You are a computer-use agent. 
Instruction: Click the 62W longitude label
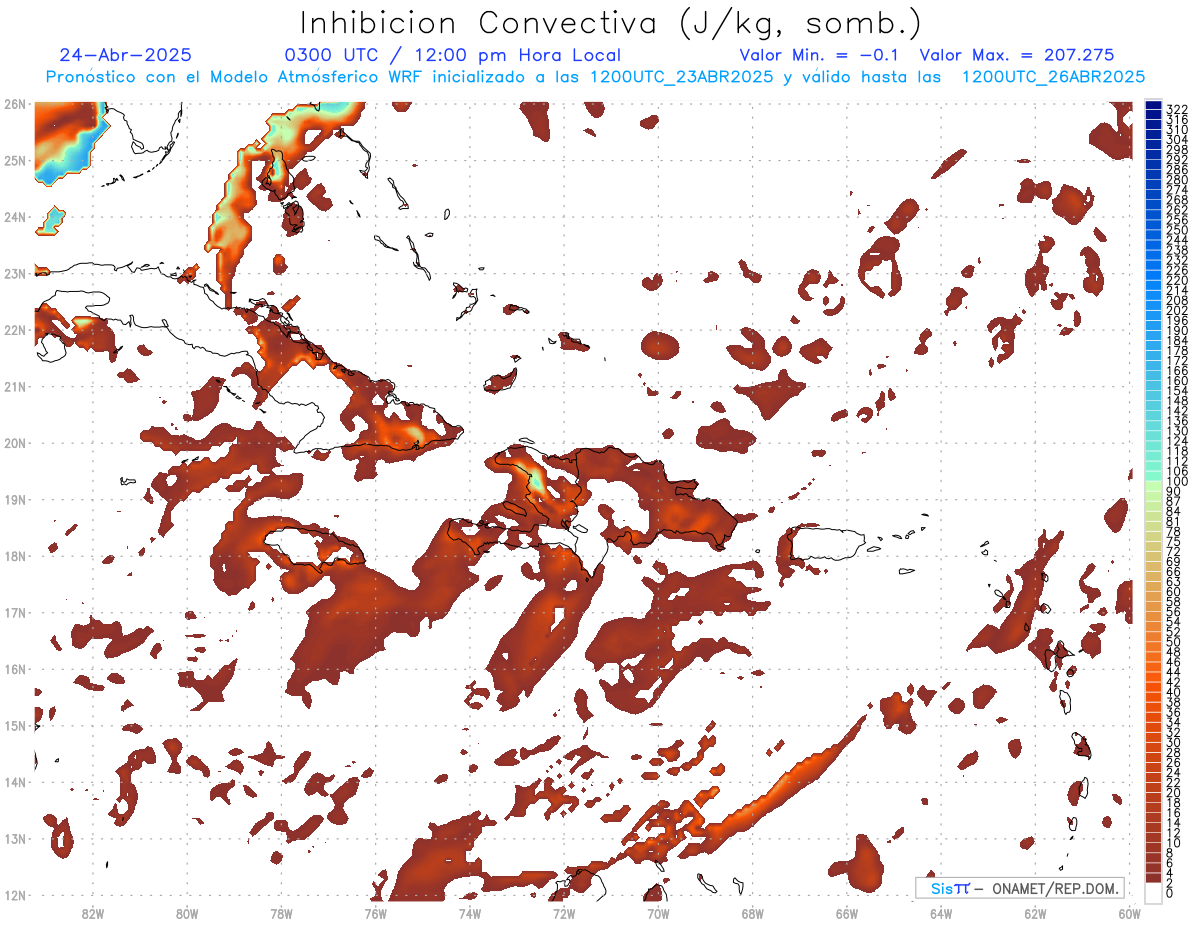1036,913
